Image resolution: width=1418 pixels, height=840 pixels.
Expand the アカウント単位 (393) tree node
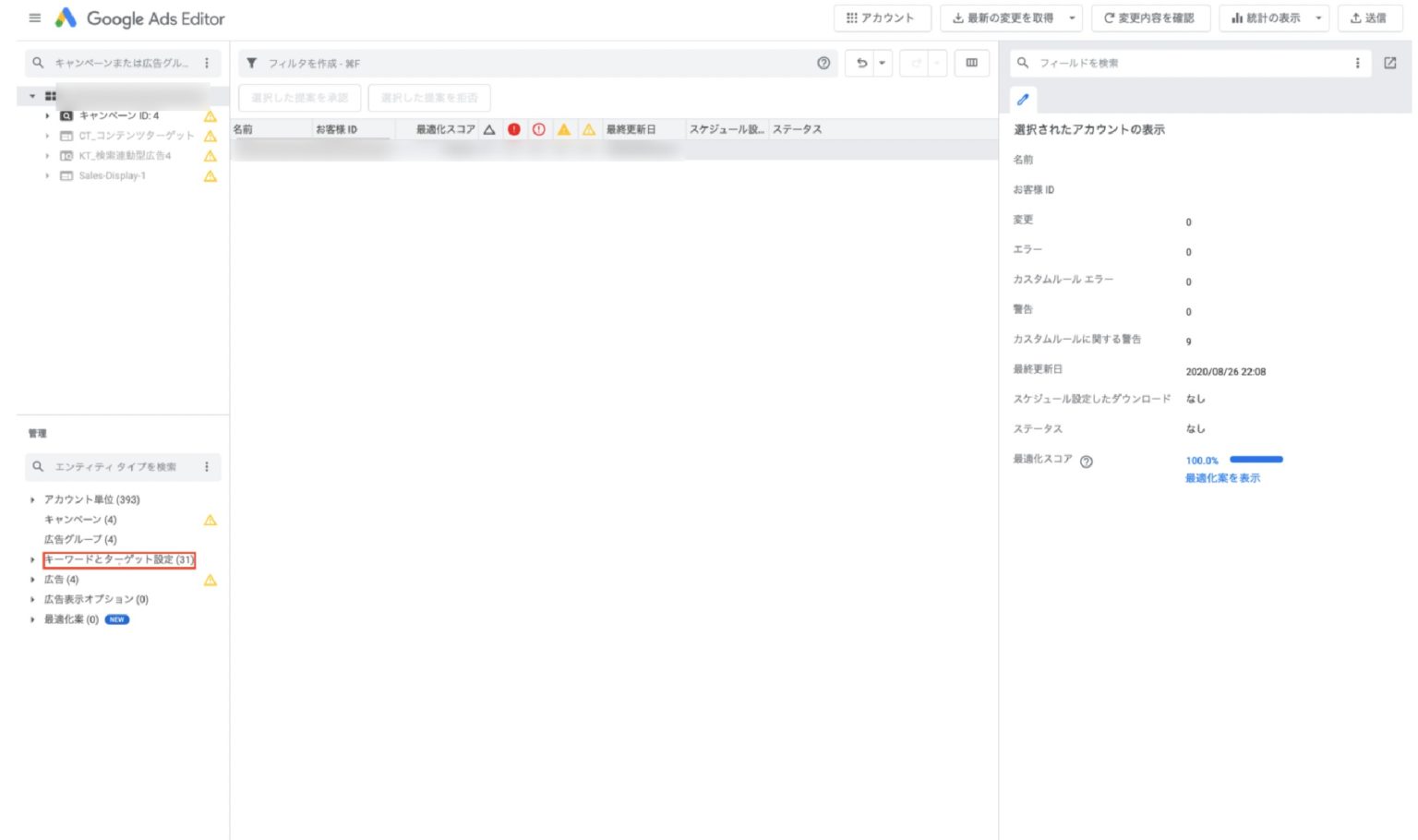click(32, 500)
